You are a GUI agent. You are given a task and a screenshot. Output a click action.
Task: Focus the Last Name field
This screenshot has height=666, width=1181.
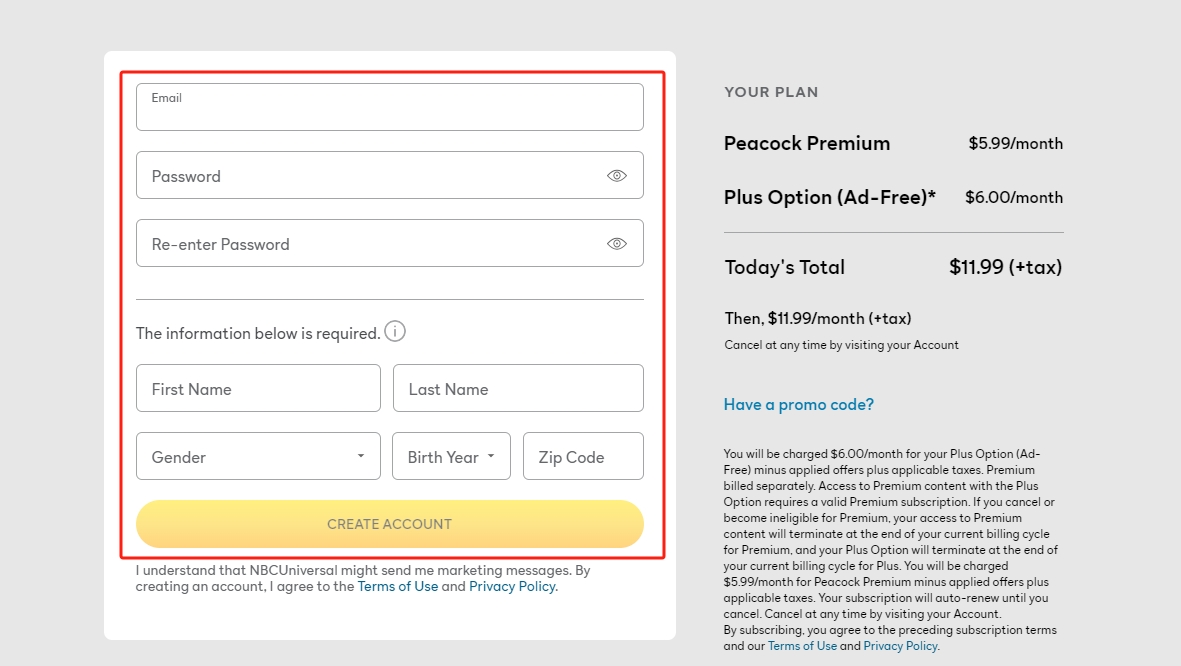coord(518,389)
